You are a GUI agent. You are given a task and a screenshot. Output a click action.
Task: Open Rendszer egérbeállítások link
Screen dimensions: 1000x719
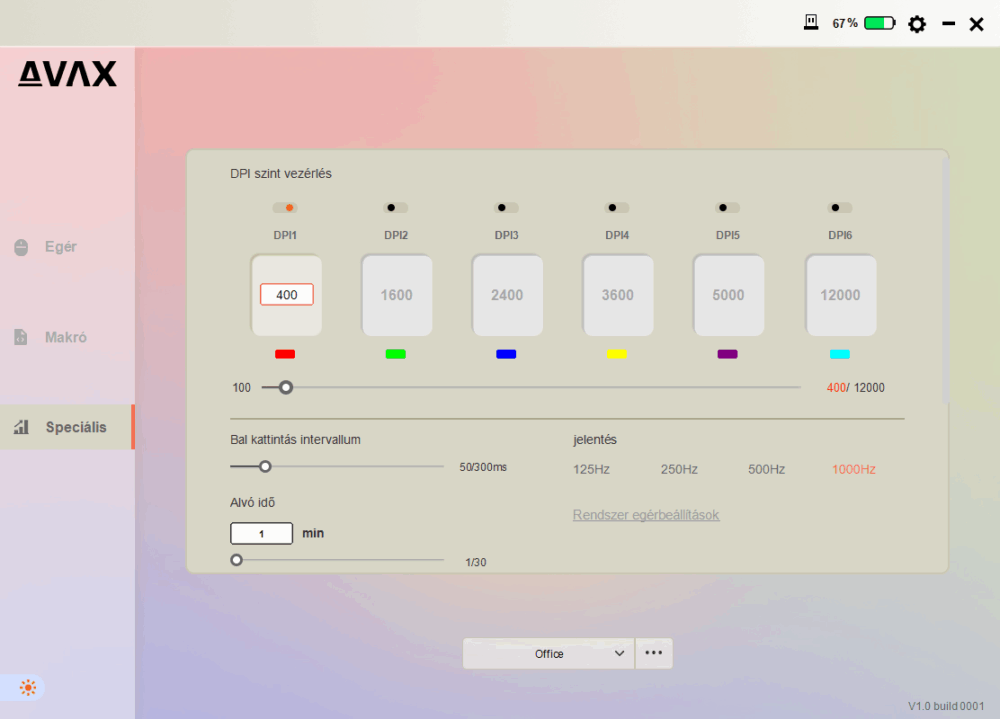pos(646,515)
